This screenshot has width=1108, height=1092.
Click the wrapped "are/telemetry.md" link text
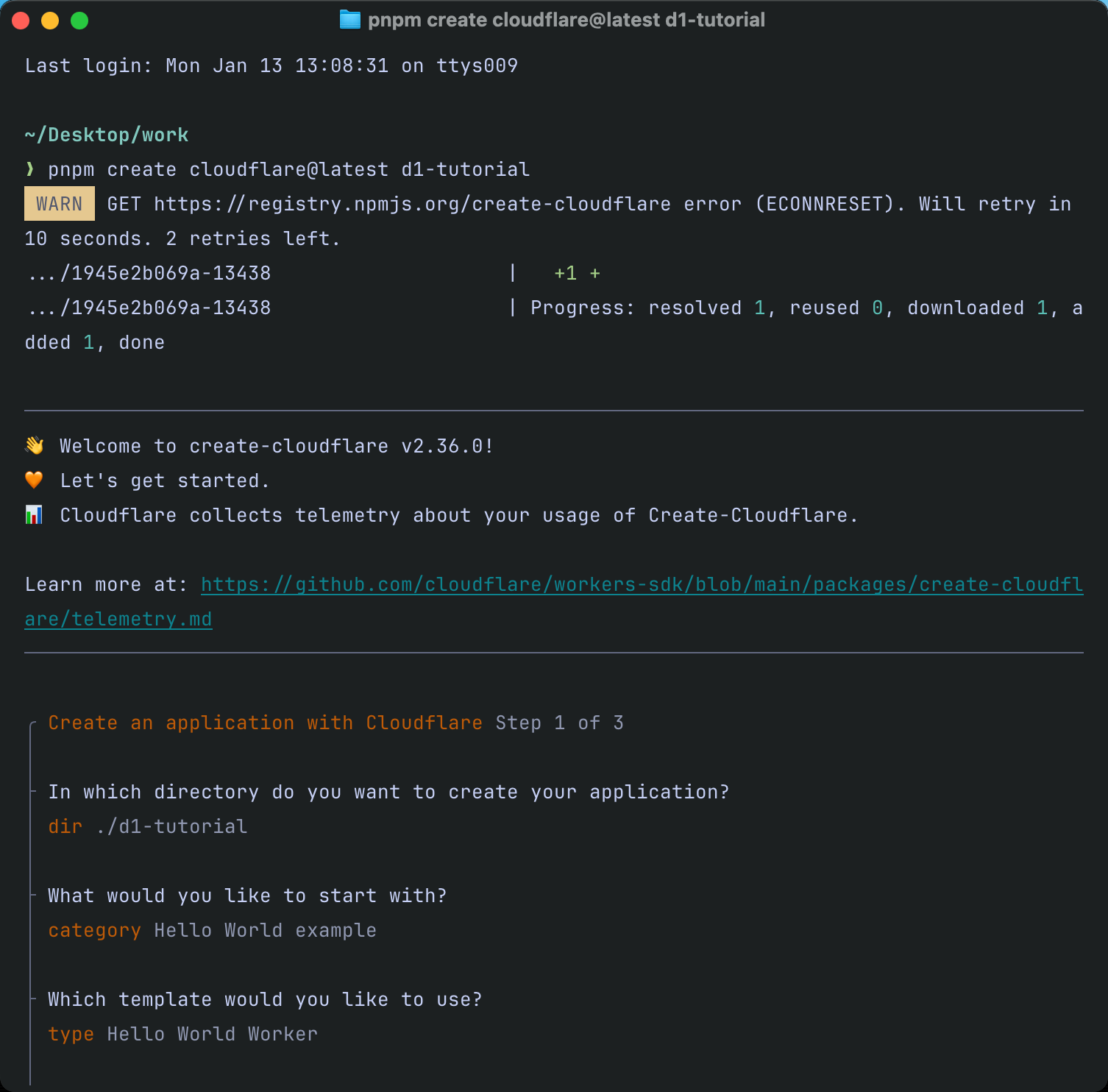point(118,619)
